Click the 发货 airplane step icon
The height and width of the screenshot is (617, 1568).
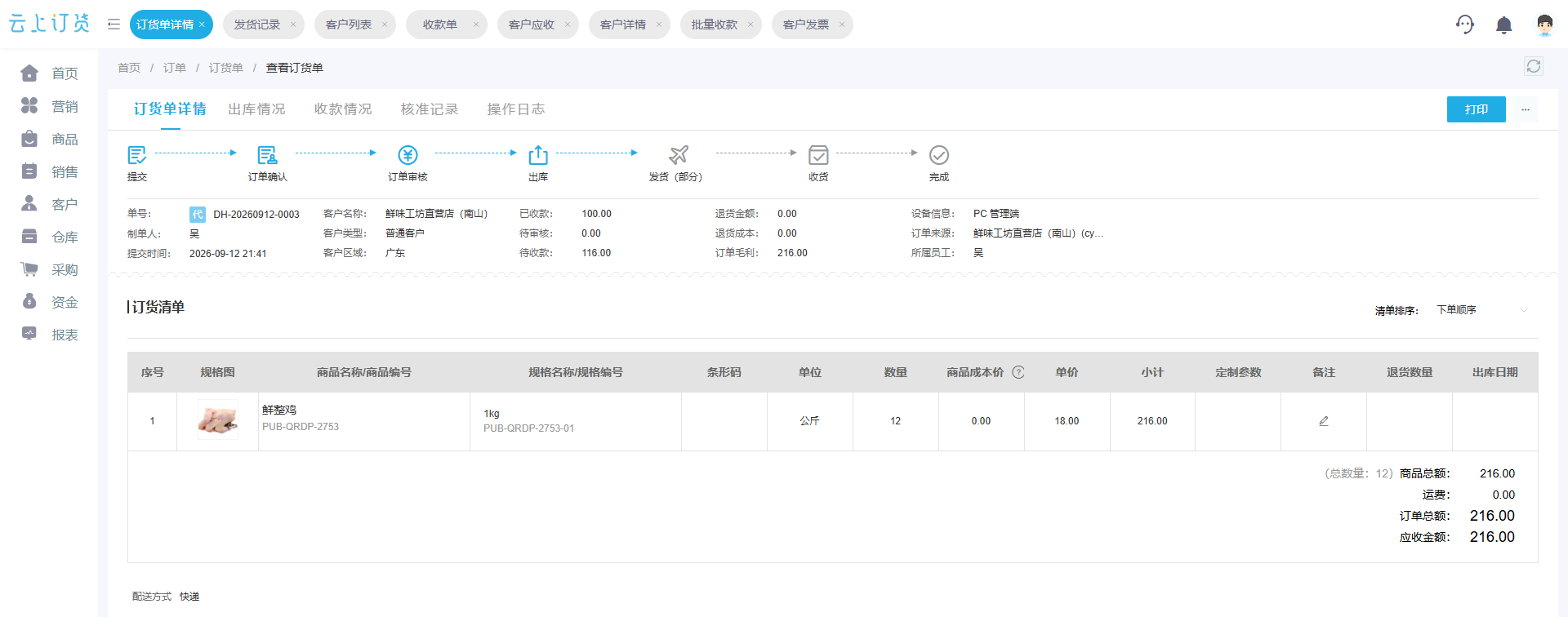coord(679,155)
